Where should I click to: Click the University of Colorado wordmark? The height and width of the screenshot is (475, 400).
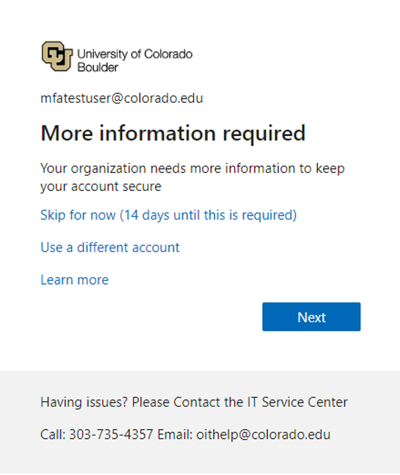pyautogui.click(x=135, y=54)
